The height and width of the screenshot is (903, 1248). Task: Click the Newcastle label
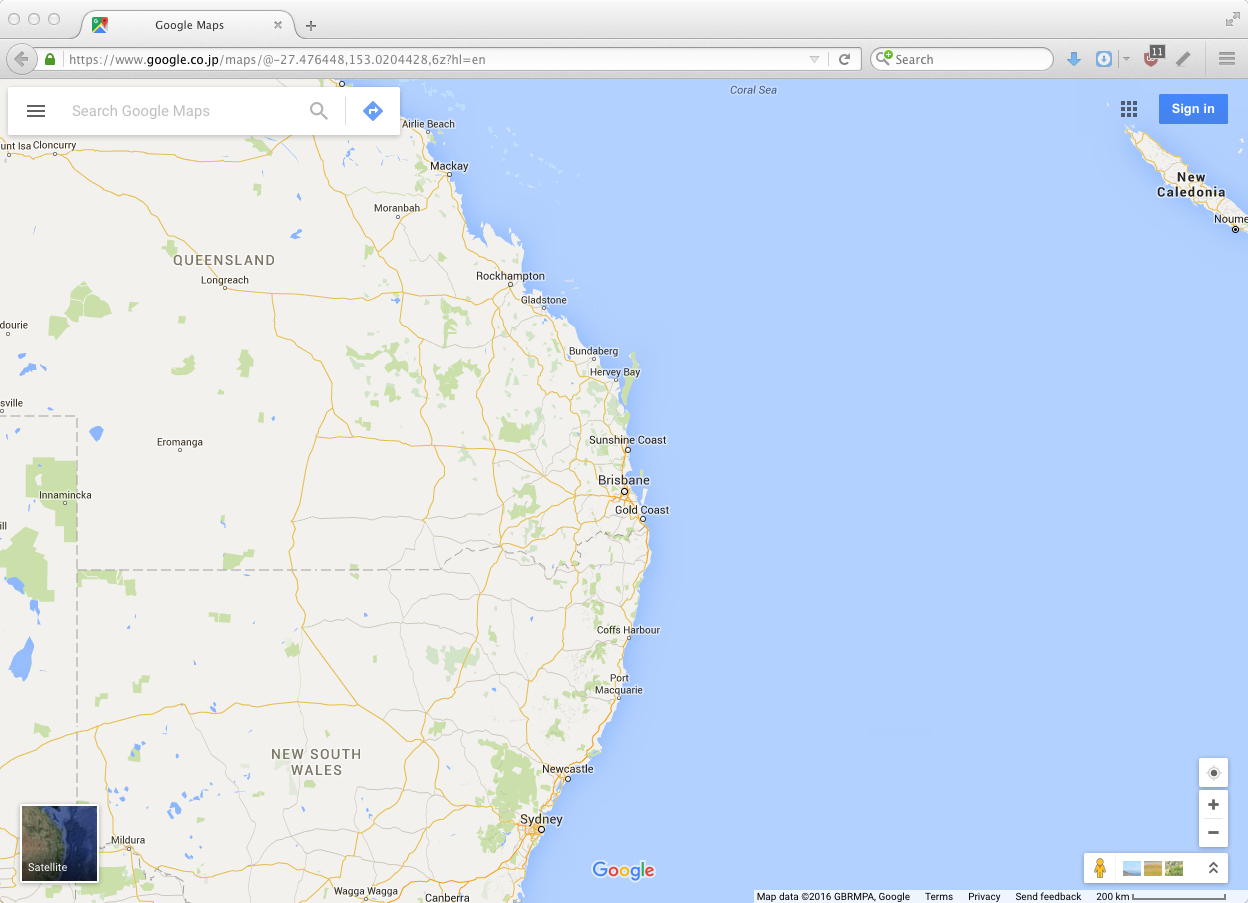(567, 769)
